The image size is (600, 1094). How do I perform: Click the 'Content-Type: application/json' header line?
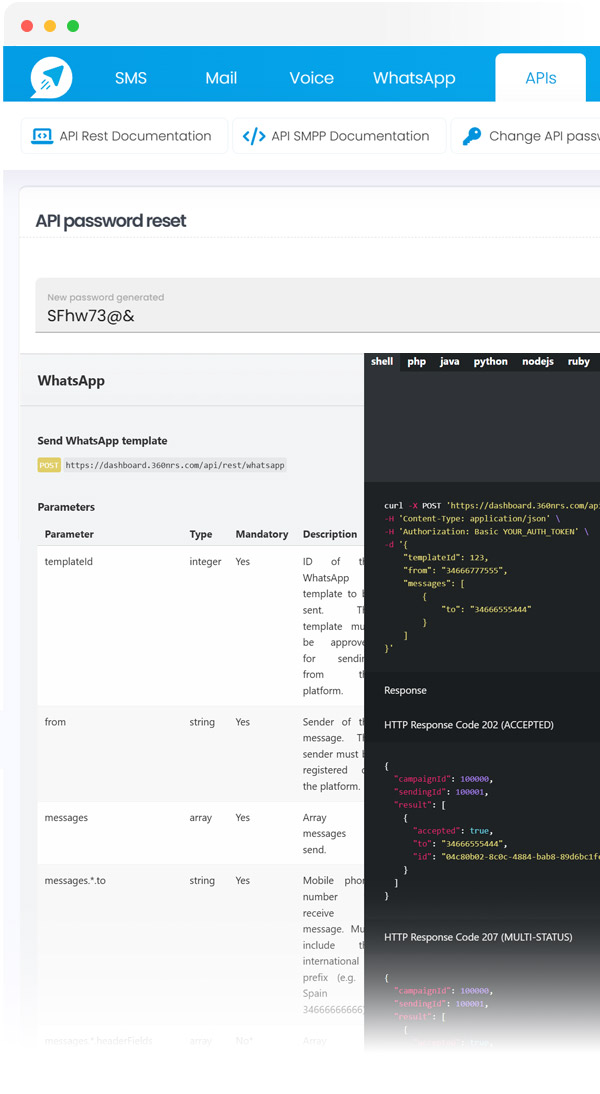pos(472,518)
